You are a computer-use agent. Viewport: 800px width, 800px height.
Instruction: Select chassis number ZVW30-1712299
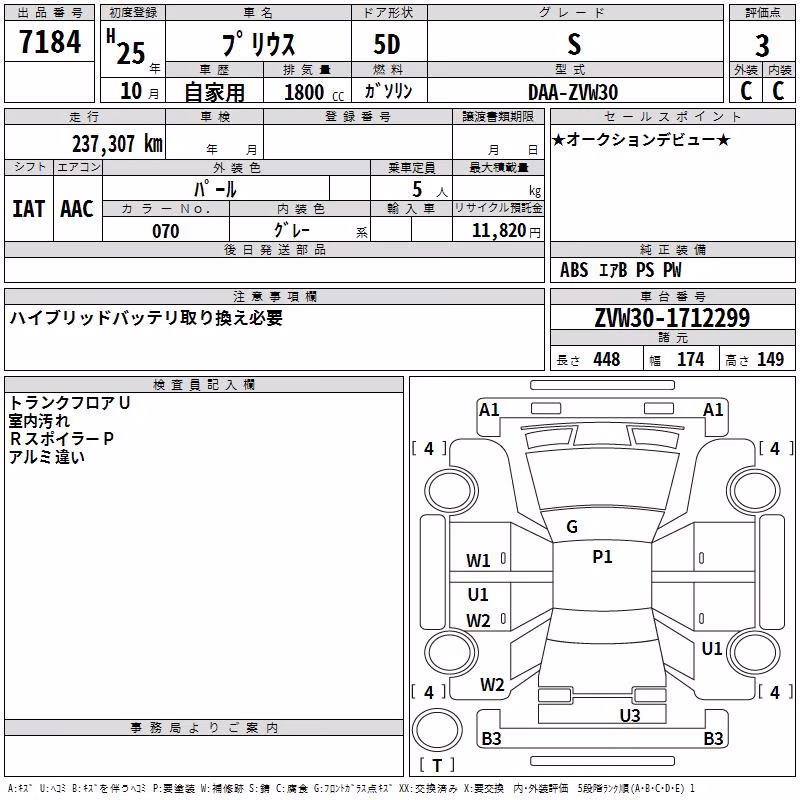pos(672,318)
